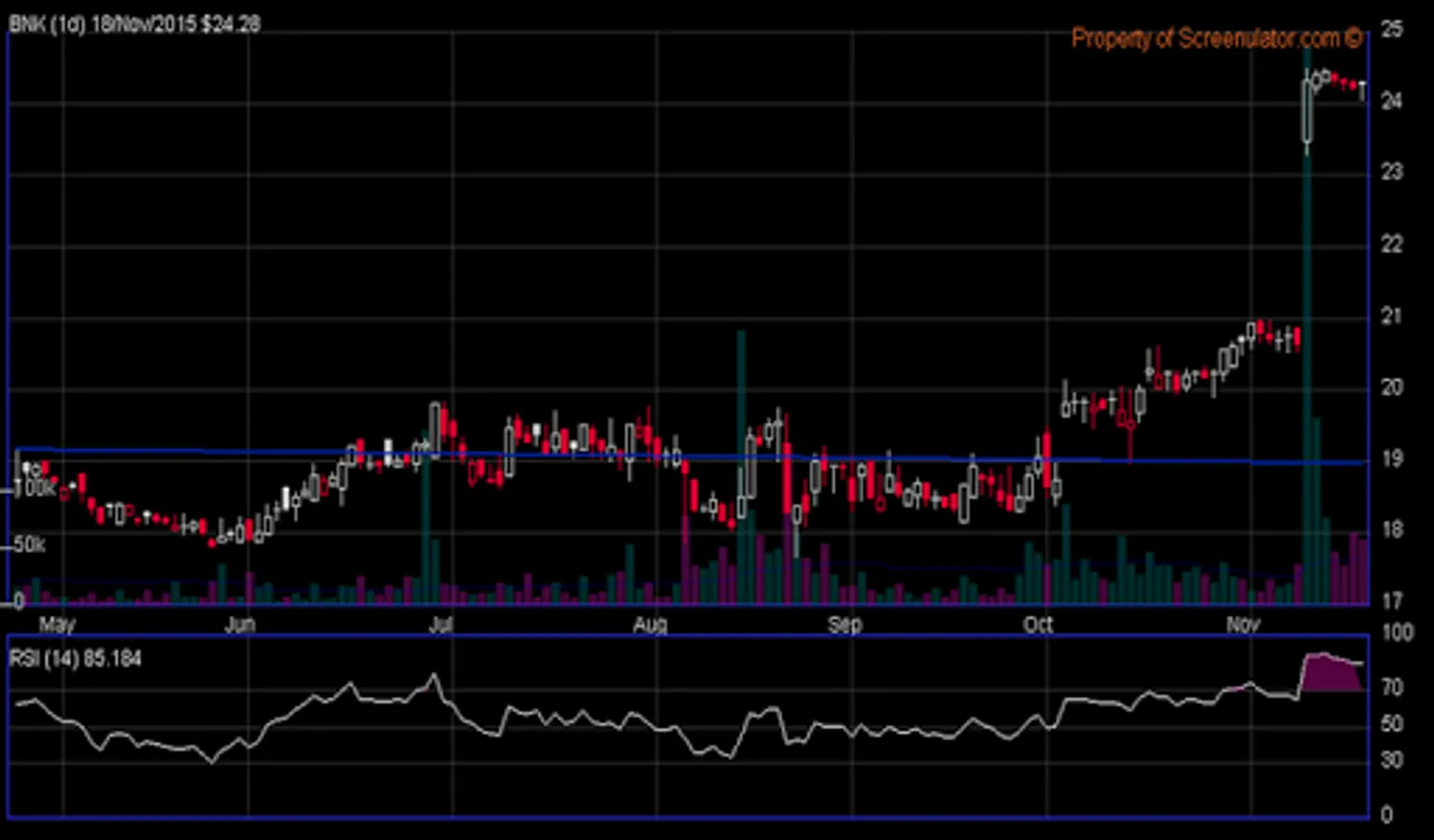
Task: Click the 50k volume axis label
Action: coord(29,544)
